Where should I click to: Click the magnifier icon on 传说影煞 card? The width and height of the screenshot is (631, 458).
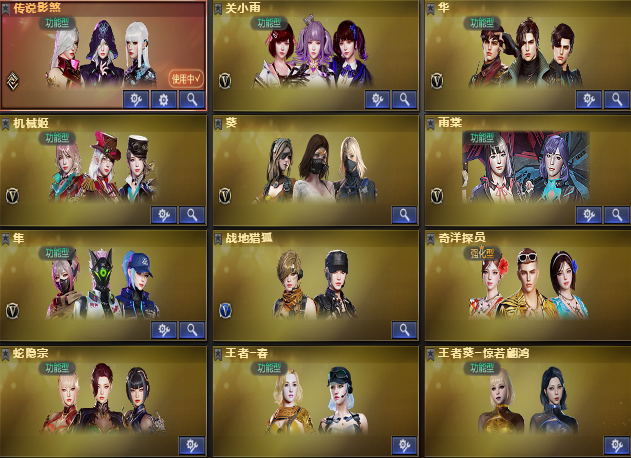point(192,99)
